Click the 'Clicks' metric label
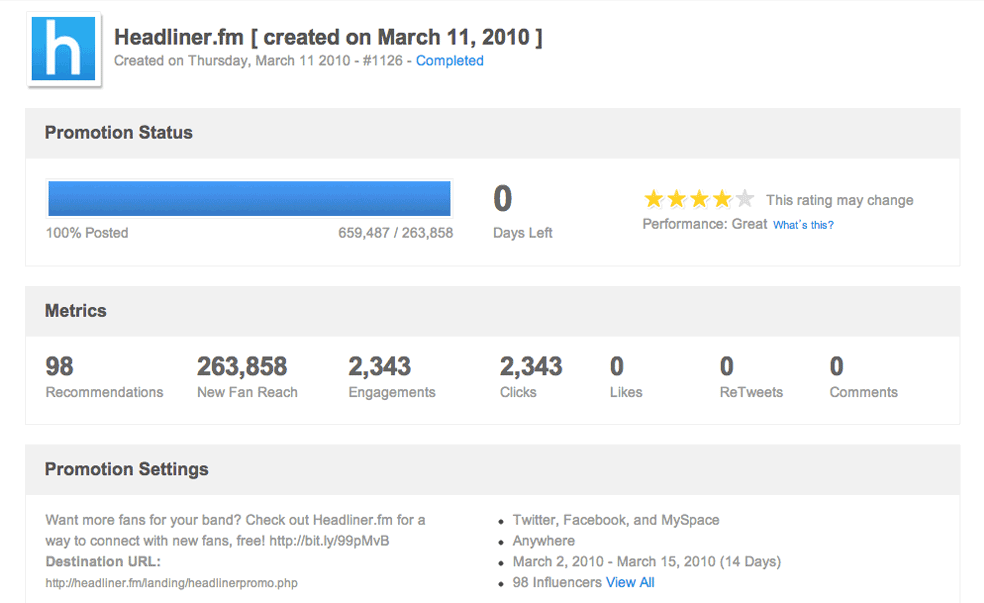This screenshot has width=984, height=603. pos(518,392)
